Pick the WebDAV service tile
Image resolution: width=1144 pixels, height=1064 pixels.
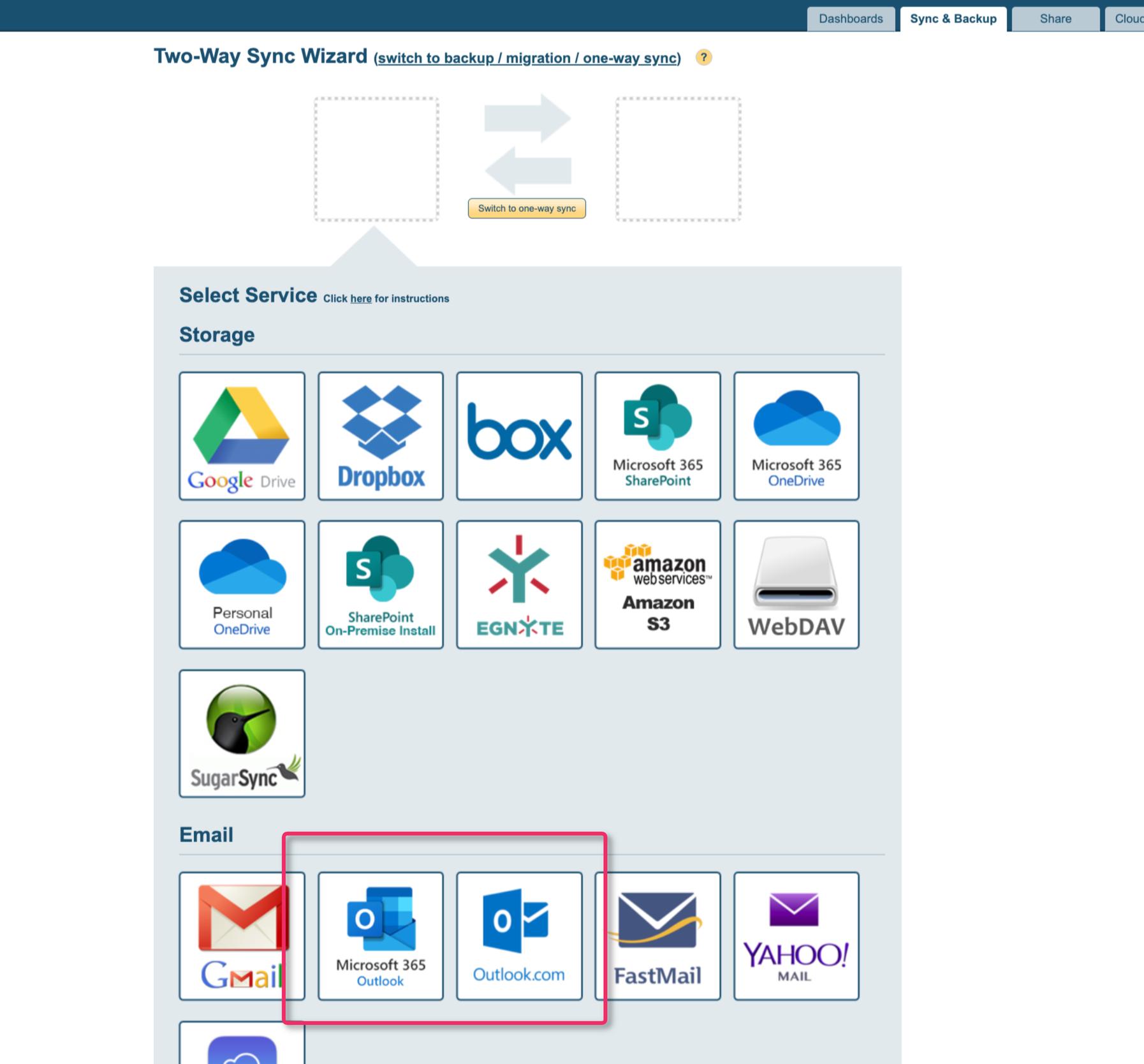796,584
